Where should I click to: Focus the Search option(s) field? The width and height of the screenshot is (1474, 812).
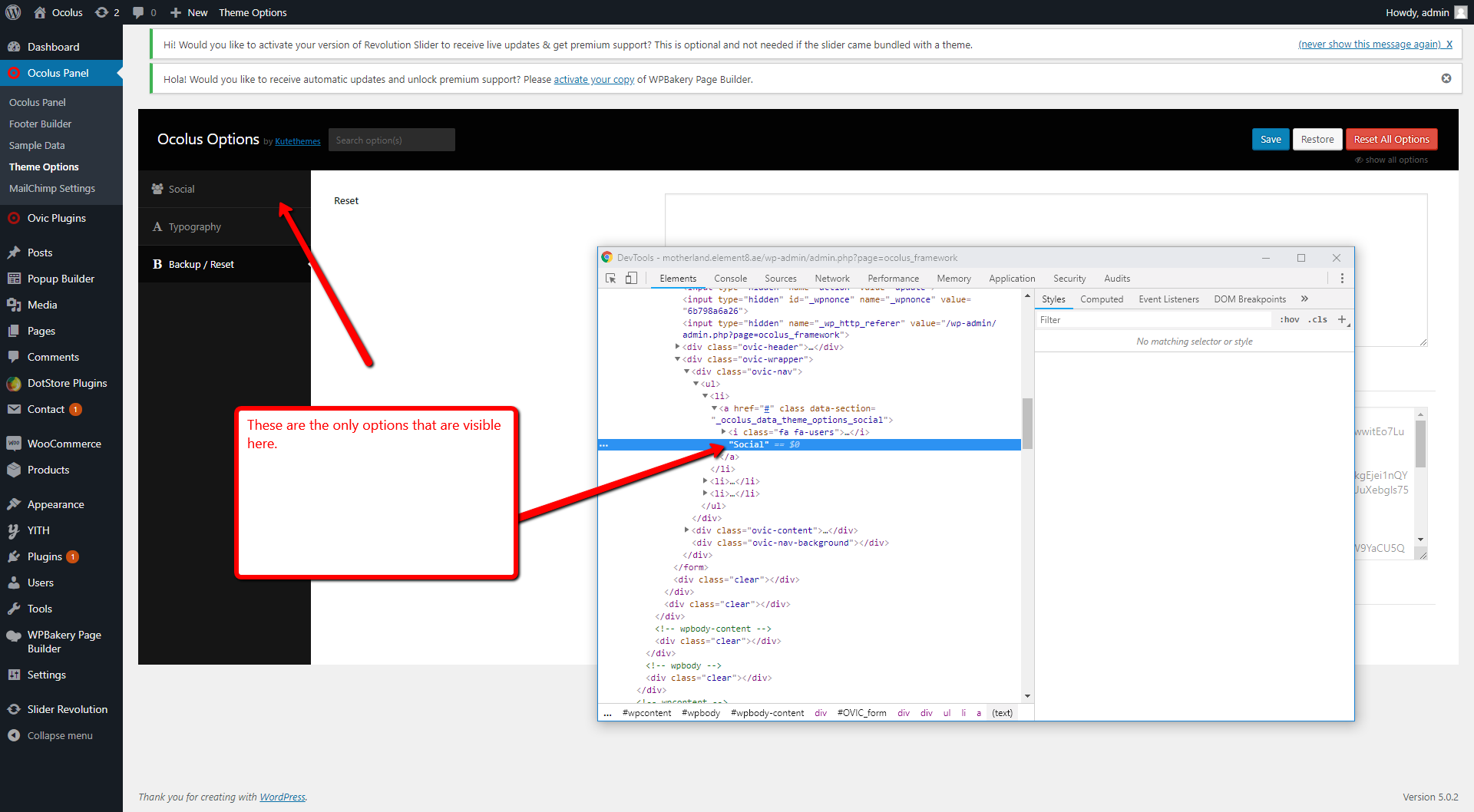click(392, 140)
